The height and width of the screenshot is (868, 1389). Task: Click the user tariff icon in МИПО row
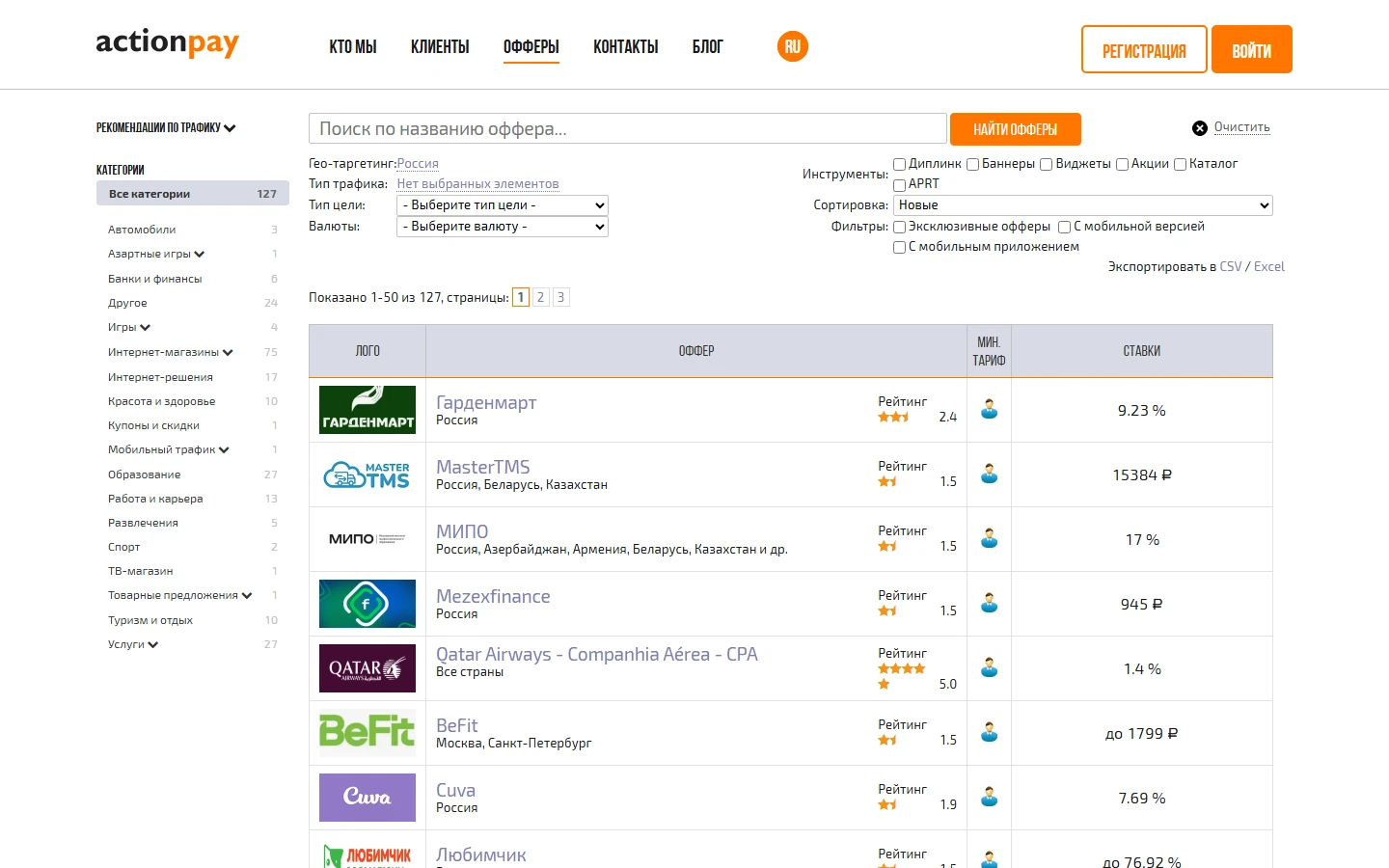[x=990, y=538]
